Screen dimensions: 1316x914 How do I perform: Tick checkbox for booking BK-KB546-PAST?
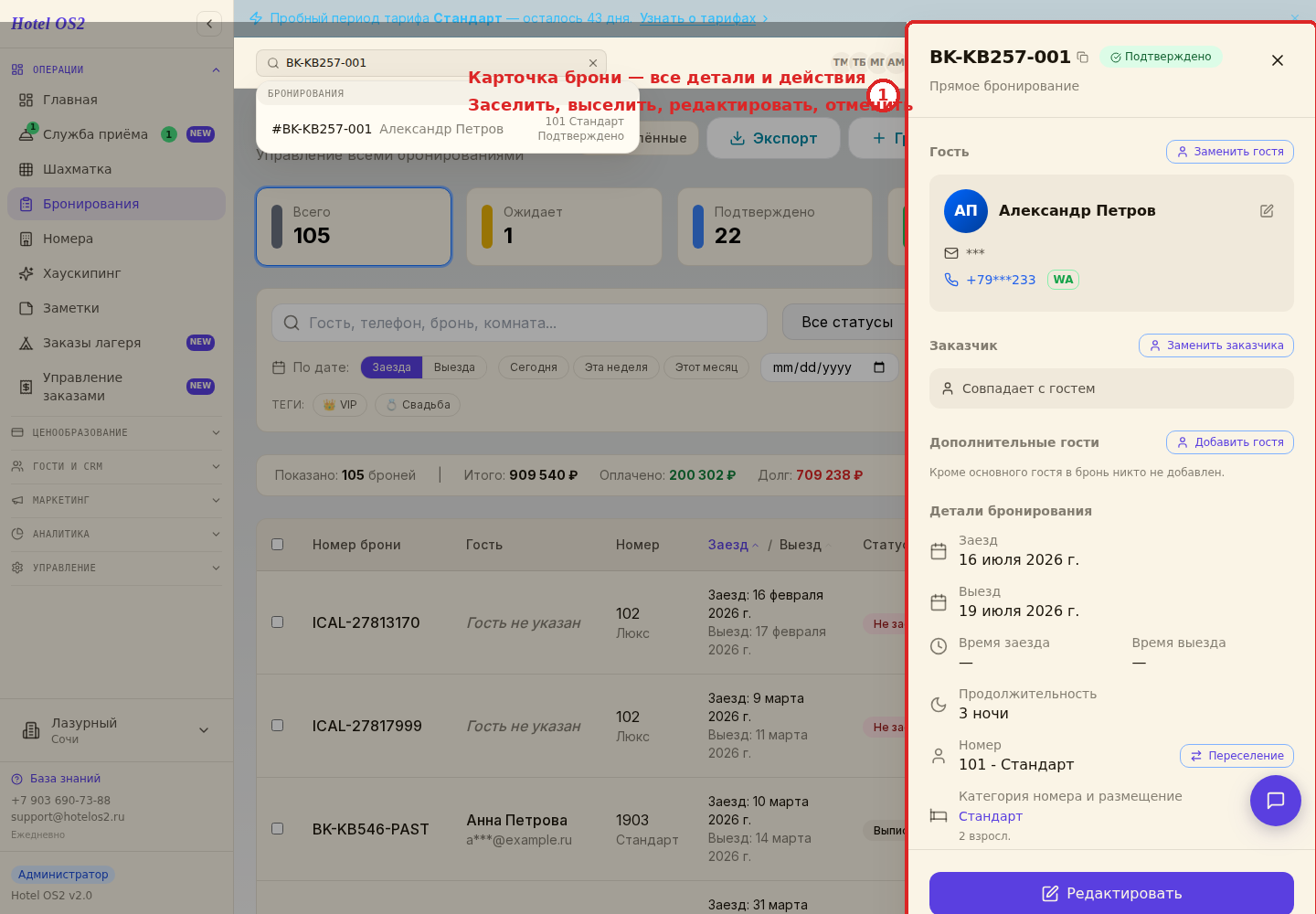[277, 829]
